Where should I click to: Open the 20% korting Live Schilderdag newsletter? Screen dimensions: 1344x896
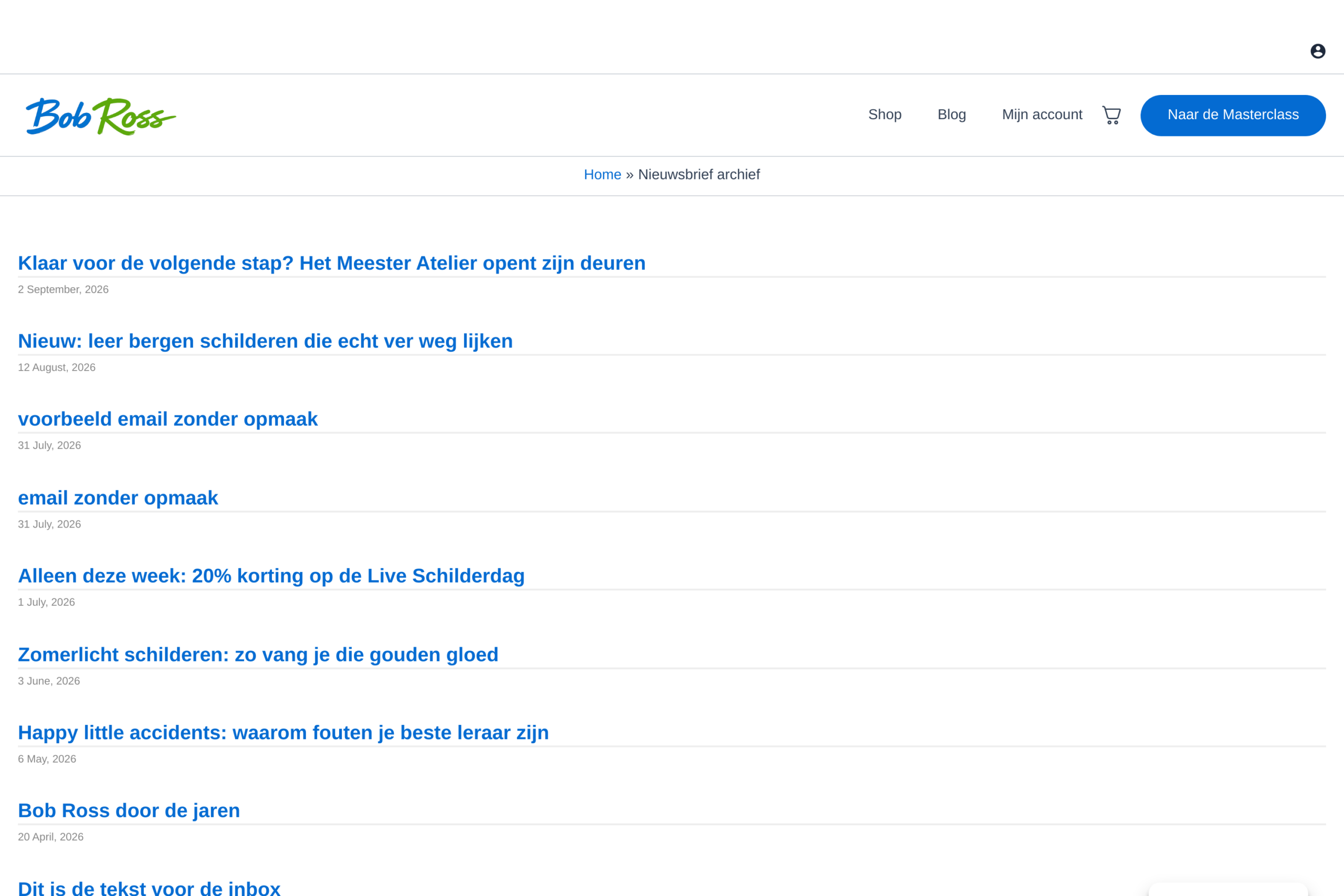tap(271, 576)
